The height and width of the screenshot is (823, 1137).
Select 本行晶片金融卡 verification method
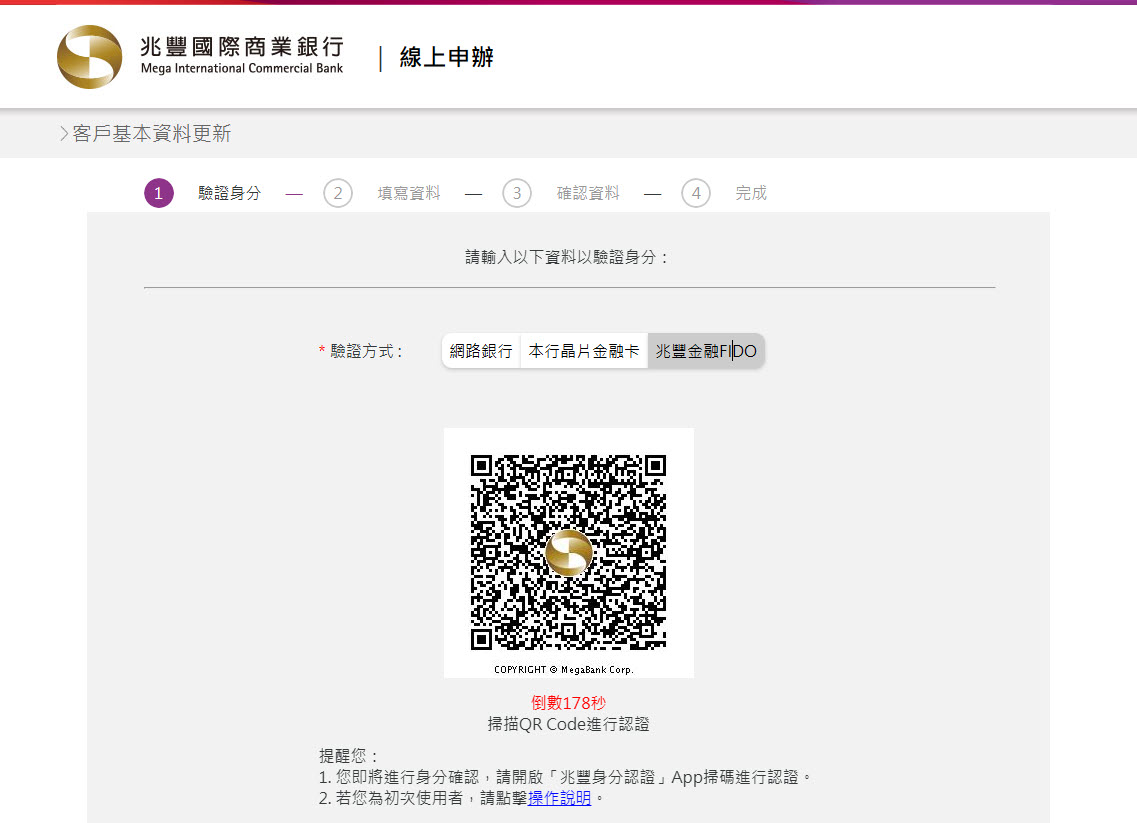[x=584, y=351]
